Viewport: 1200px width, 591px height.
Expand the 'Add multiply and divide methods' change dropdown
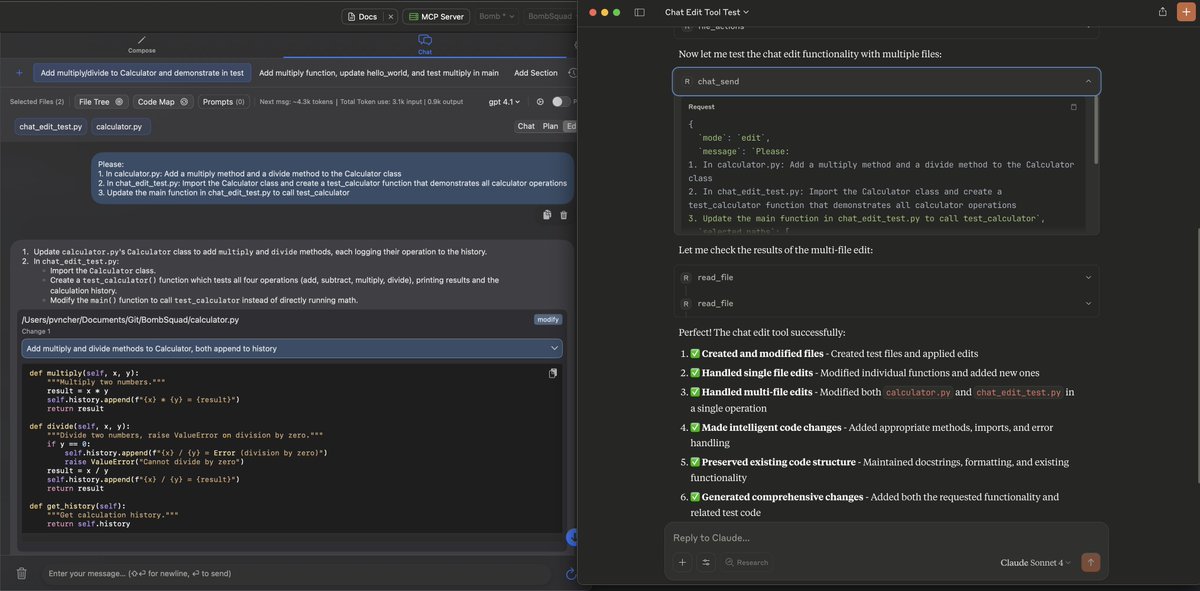(292, 348)
